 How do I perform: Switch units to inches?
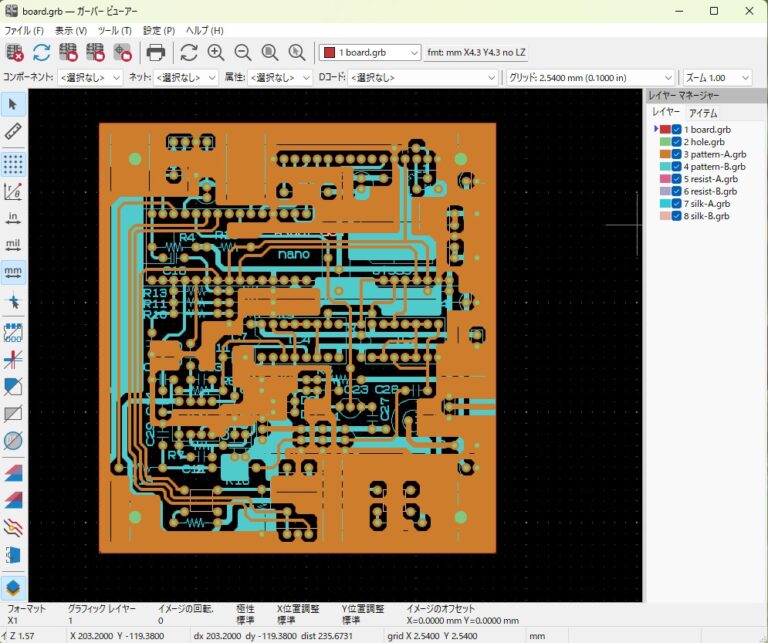[x=14, y=217]
